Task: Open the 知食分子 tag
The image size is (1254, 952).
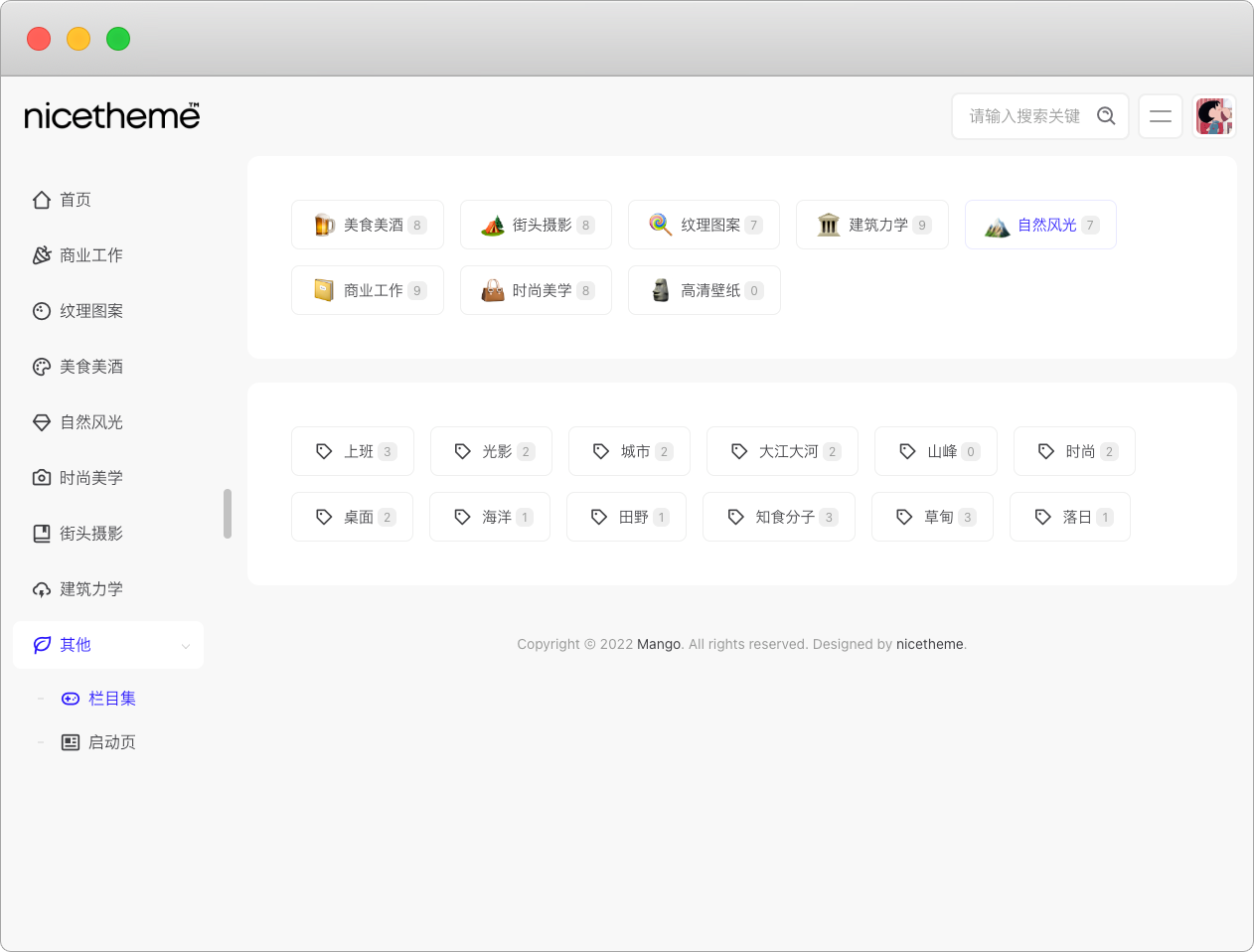Action: click(779, 517)
